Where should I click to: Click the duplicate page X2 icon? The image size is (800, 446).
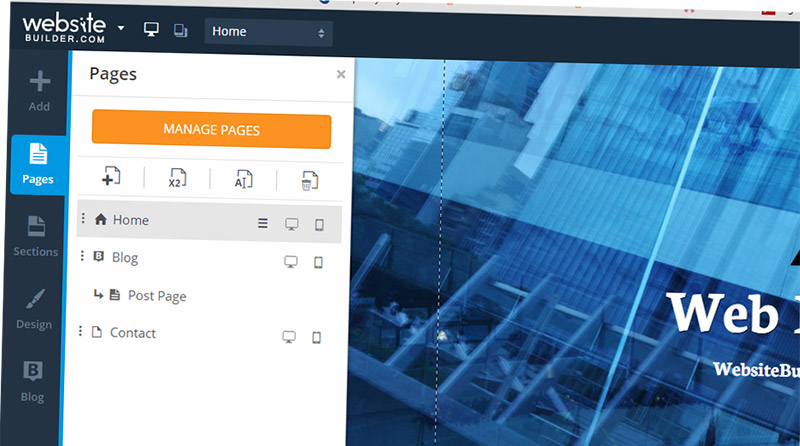click(177, 178)
